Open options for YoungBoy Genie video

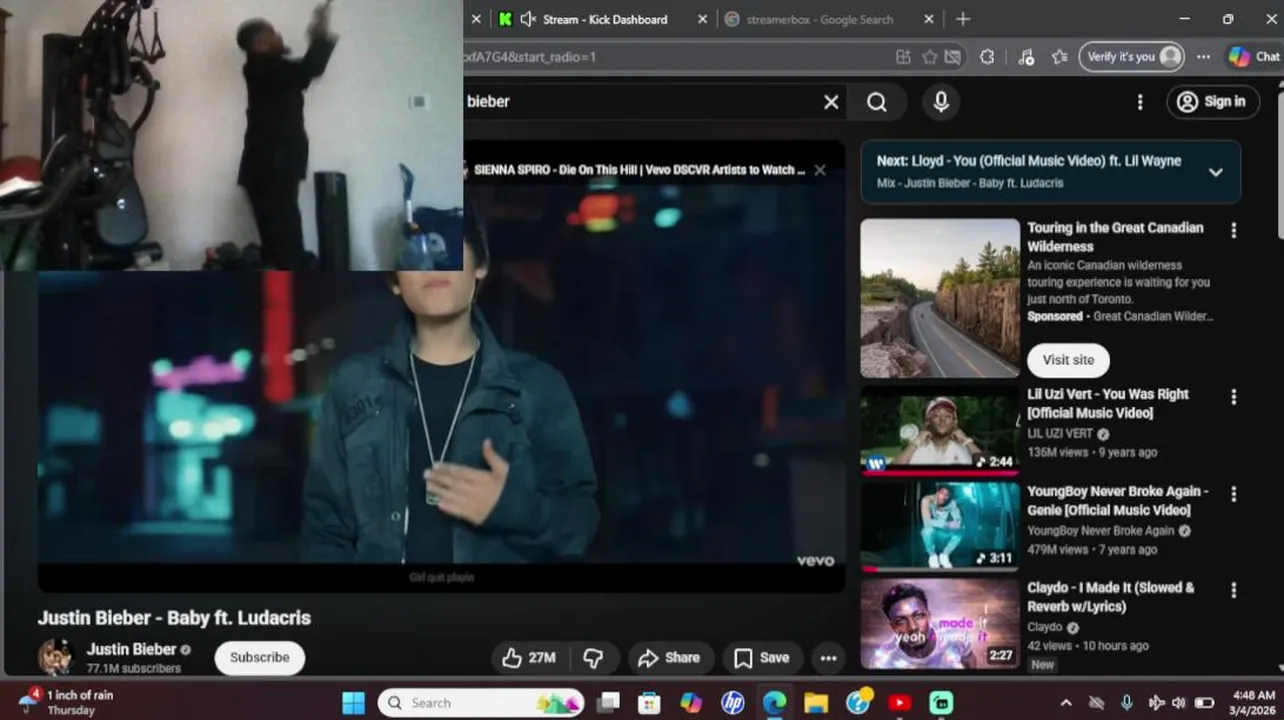point(1233,495)
